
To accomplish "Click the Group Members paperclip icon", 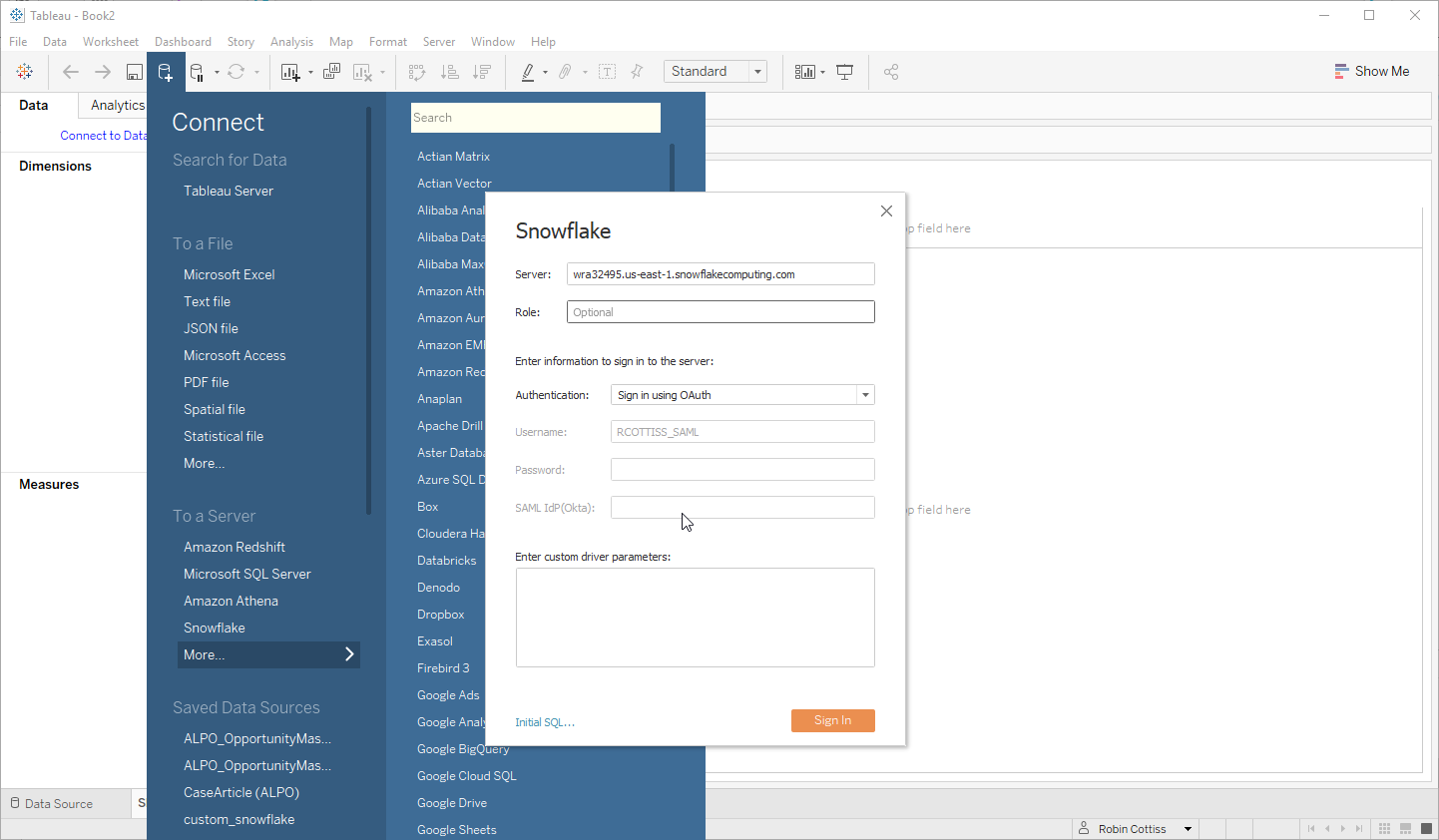I will pos(565,72).
